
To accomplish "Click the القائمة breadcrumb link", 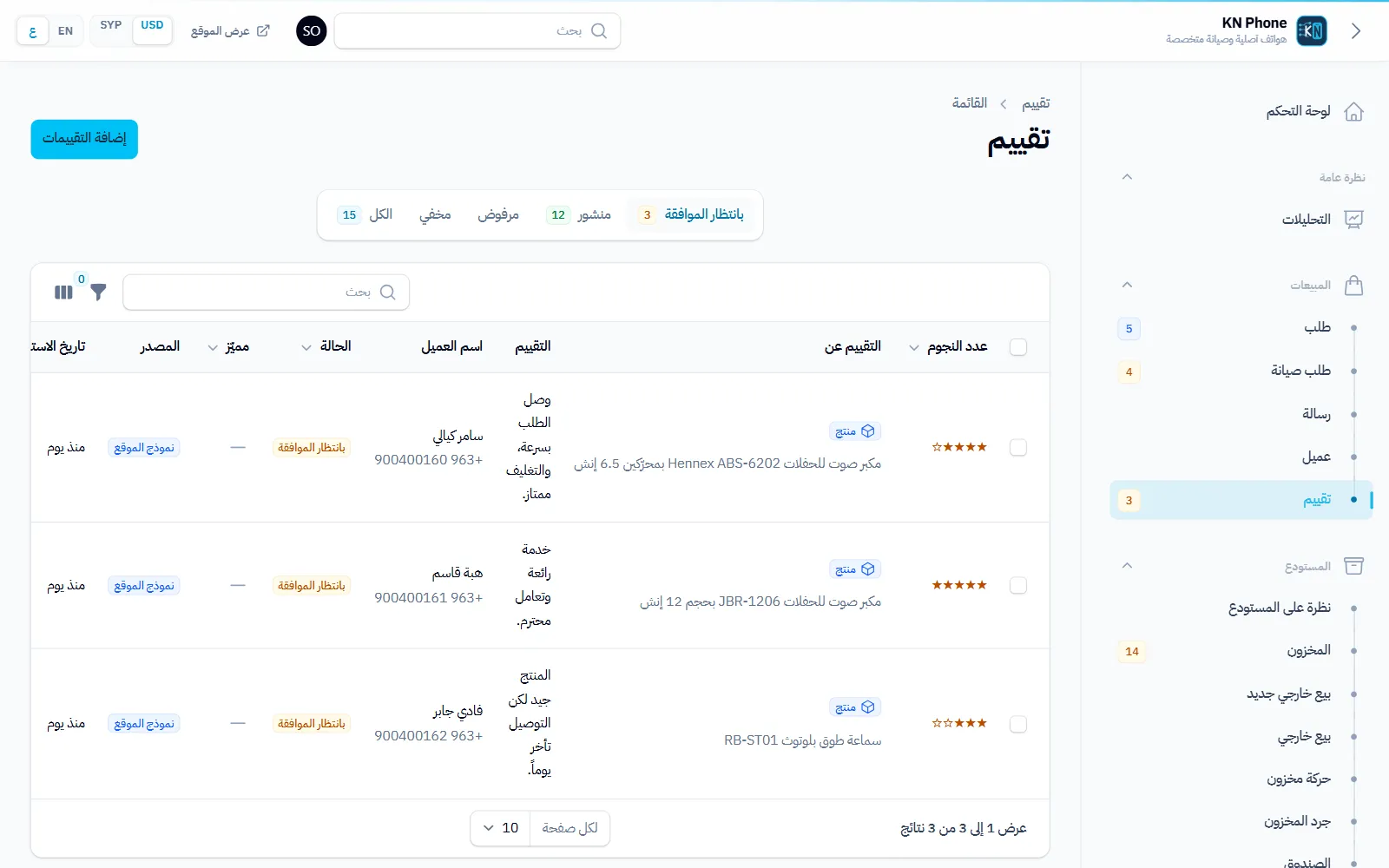I will pos(970,103).
